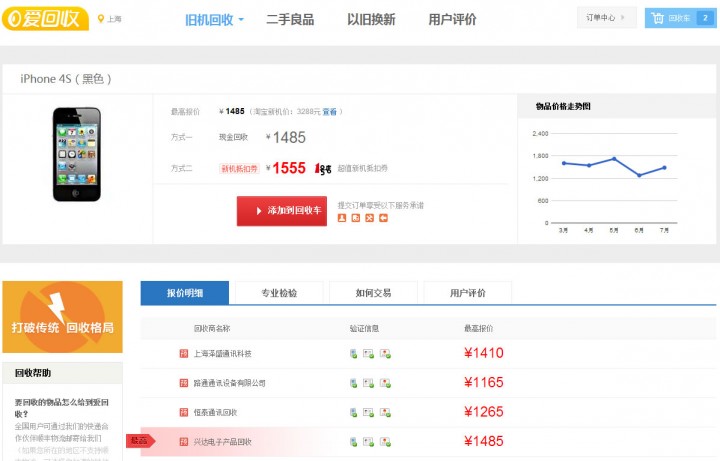Image resolution: width=720 pixels, height=461 pixels.
Task: Open vendor 恒泰通讯回收
Action: point(215,412)
